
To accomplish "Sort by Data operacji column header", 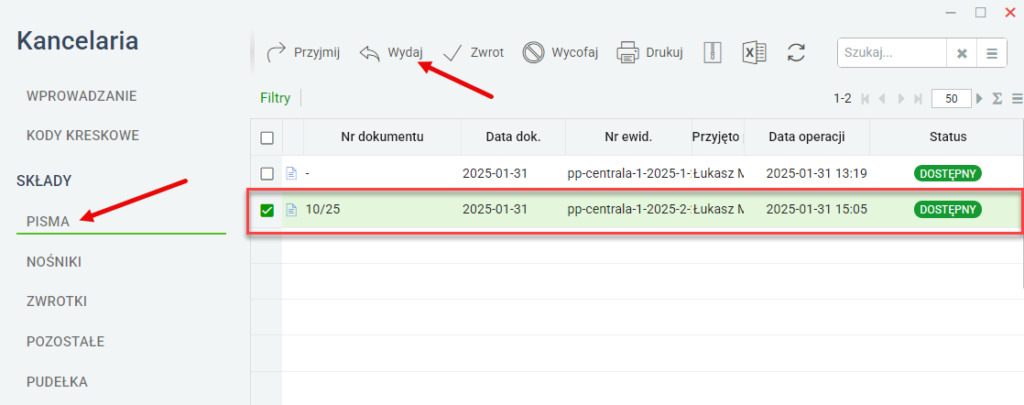I will click(807, 137).
